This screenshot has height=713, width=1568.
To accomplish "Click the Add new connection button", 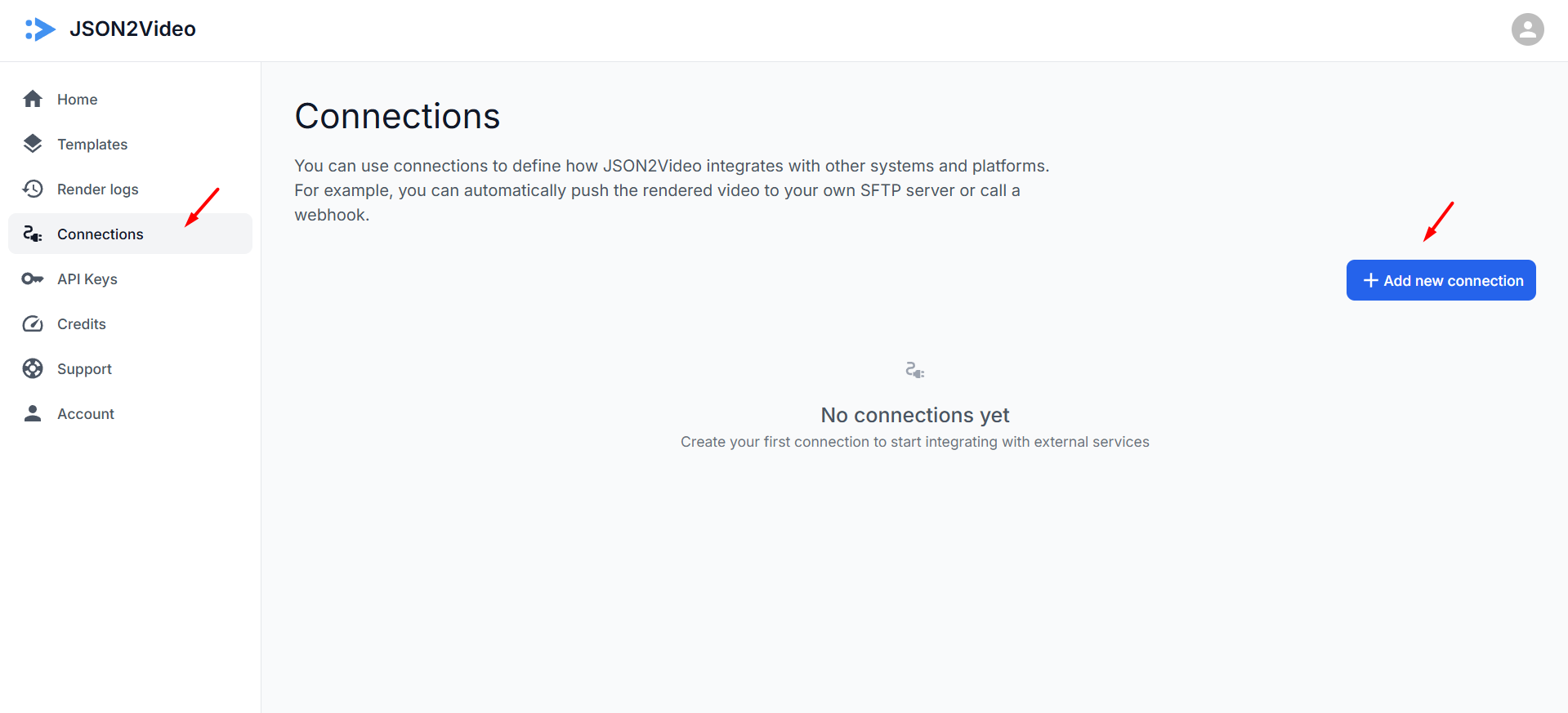I will click(1441, 280).
